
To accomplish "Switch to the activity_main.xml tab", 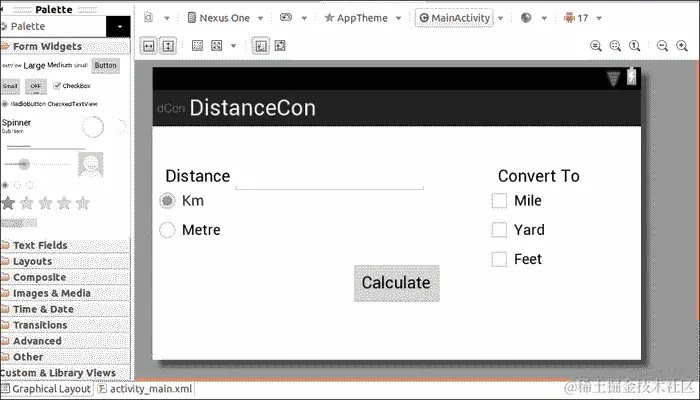I will [146, 389].
